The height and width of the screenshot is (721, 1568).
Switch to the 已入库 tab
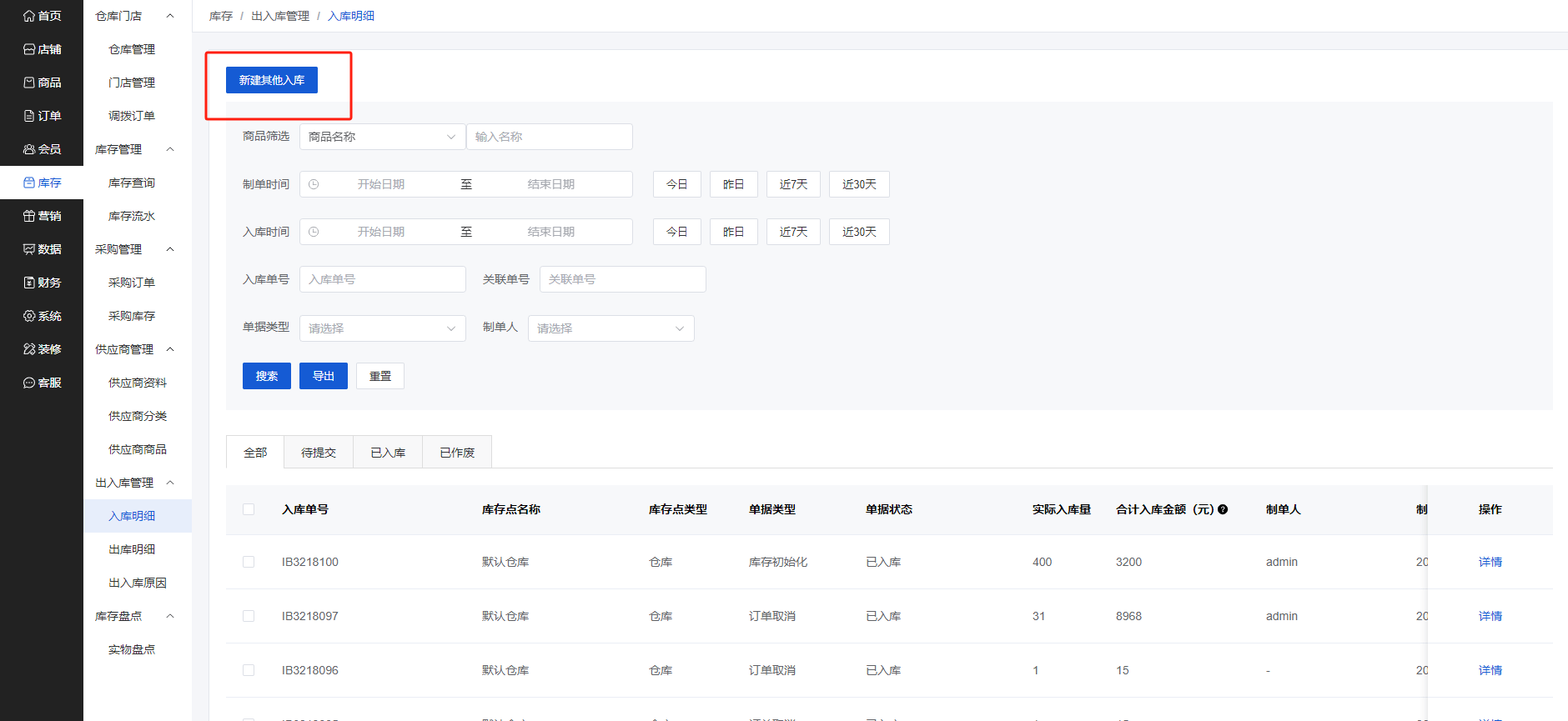(388, 453)
